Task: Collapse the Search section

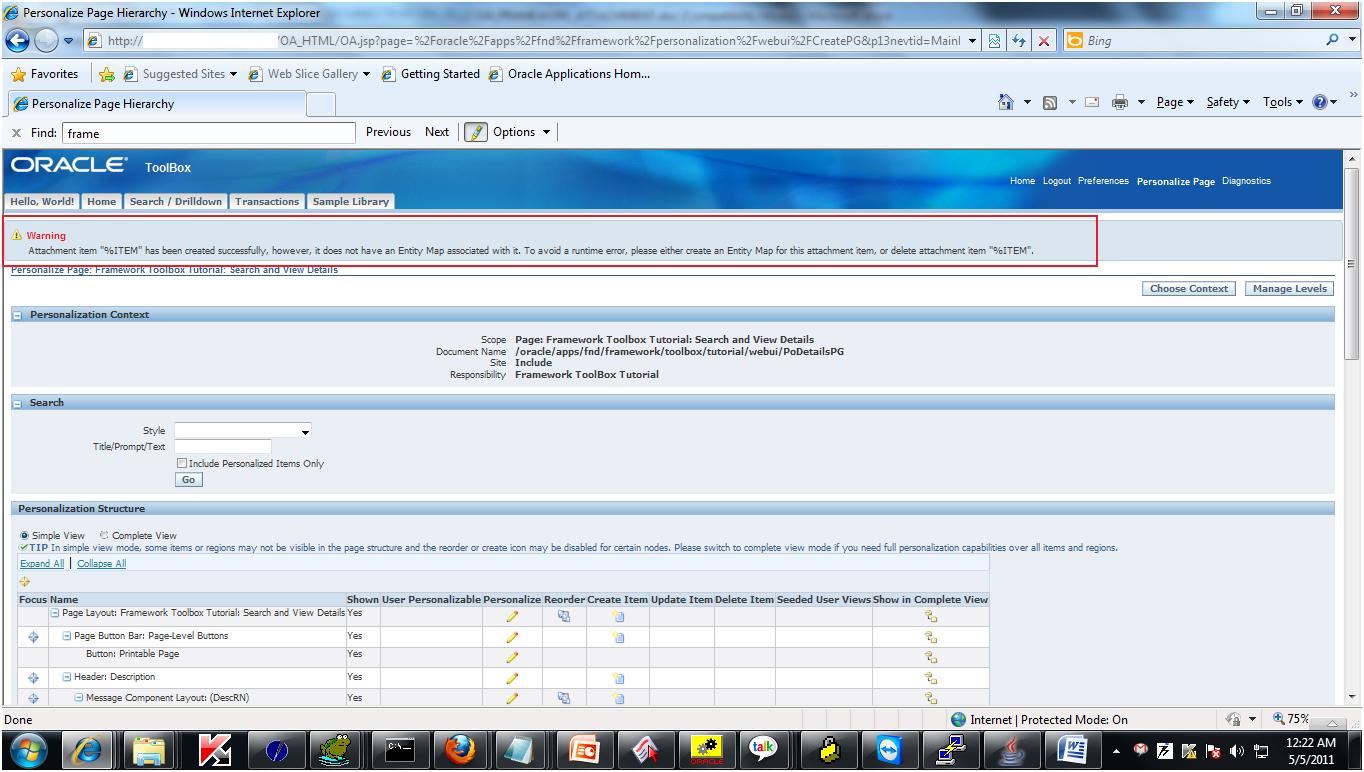Action: 19,403
